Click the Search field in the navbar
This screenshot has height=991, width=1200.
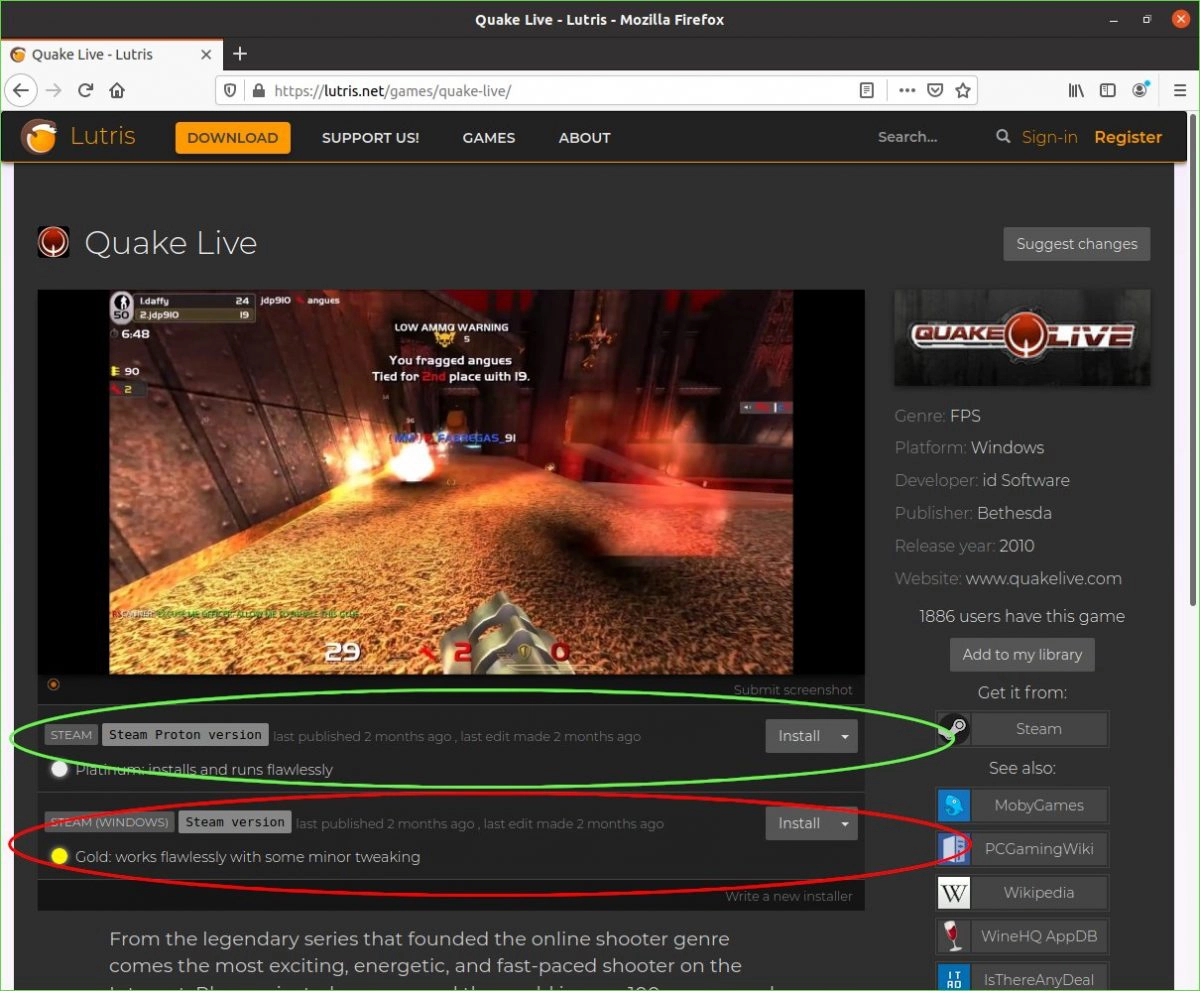coord(930,137)
